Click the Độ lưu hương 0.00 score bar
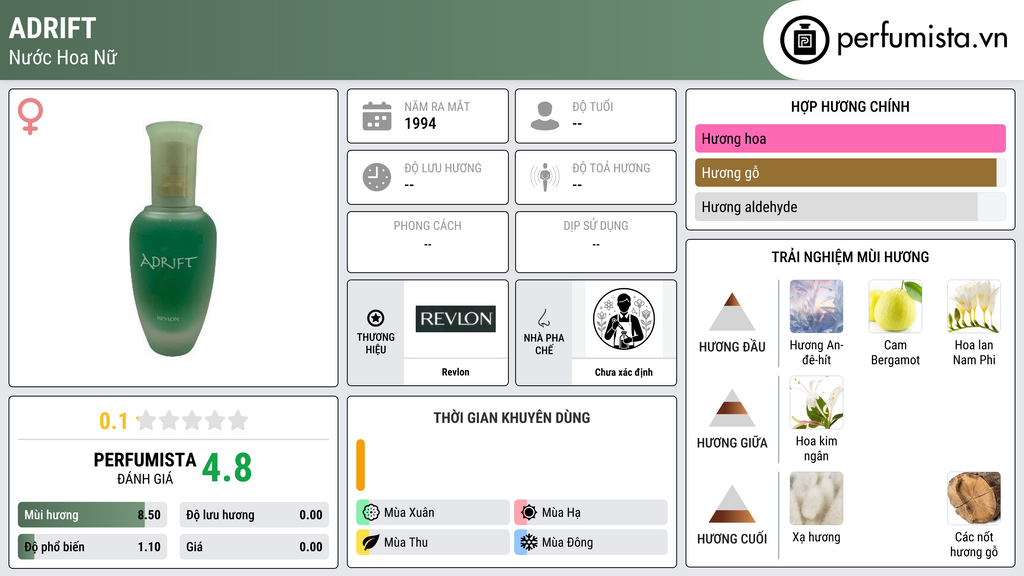1024x576 pixels. click(x=254, y=515)
